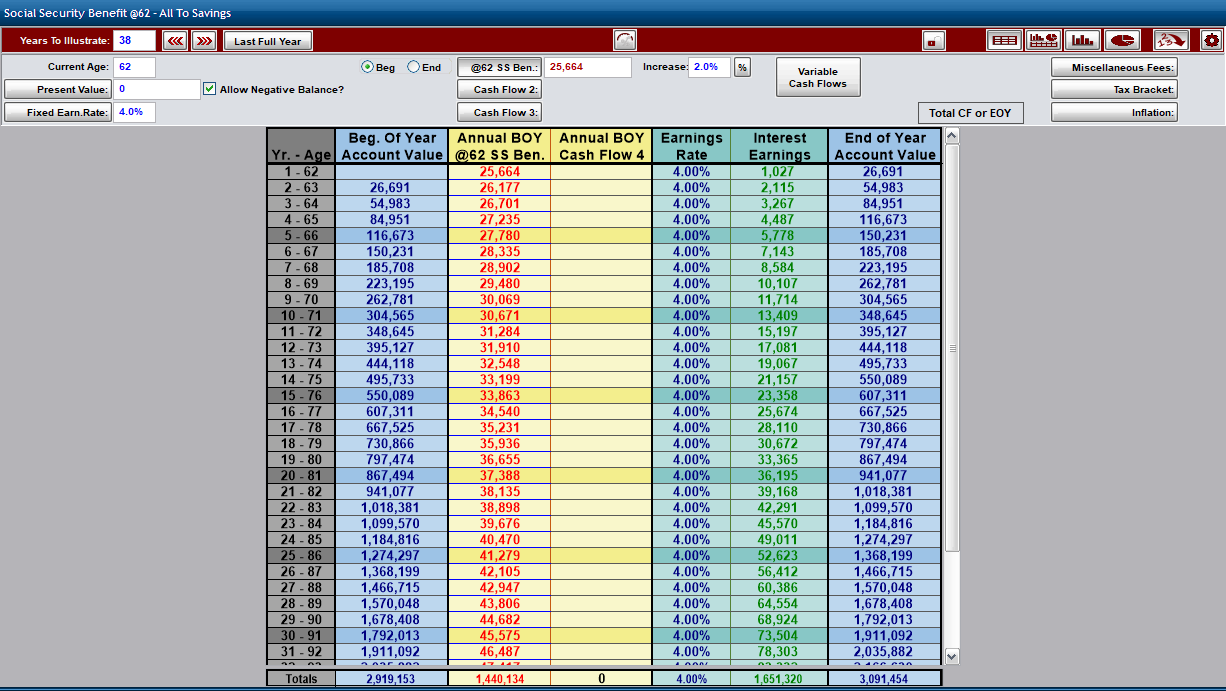Click the Annual BOY Cash Flow 4 header

click(601, 146)
